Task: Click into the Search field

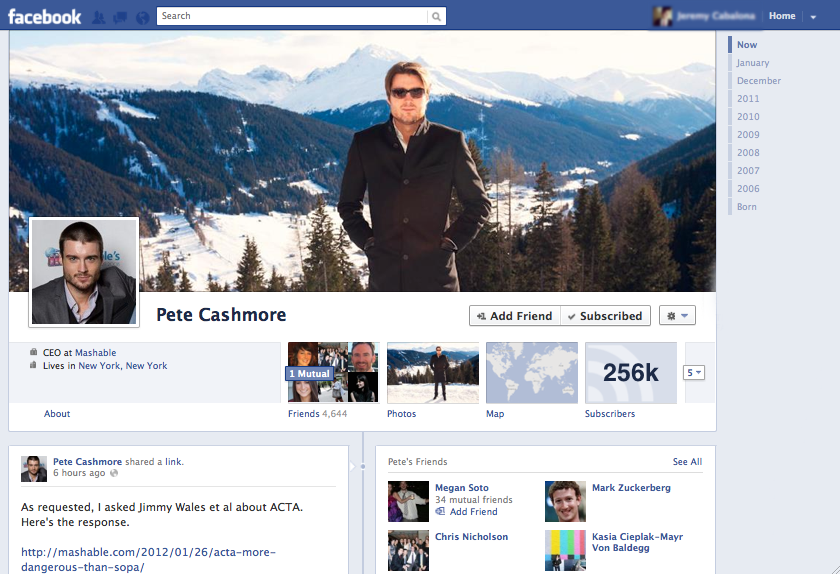Action: [x=292, y=16]
